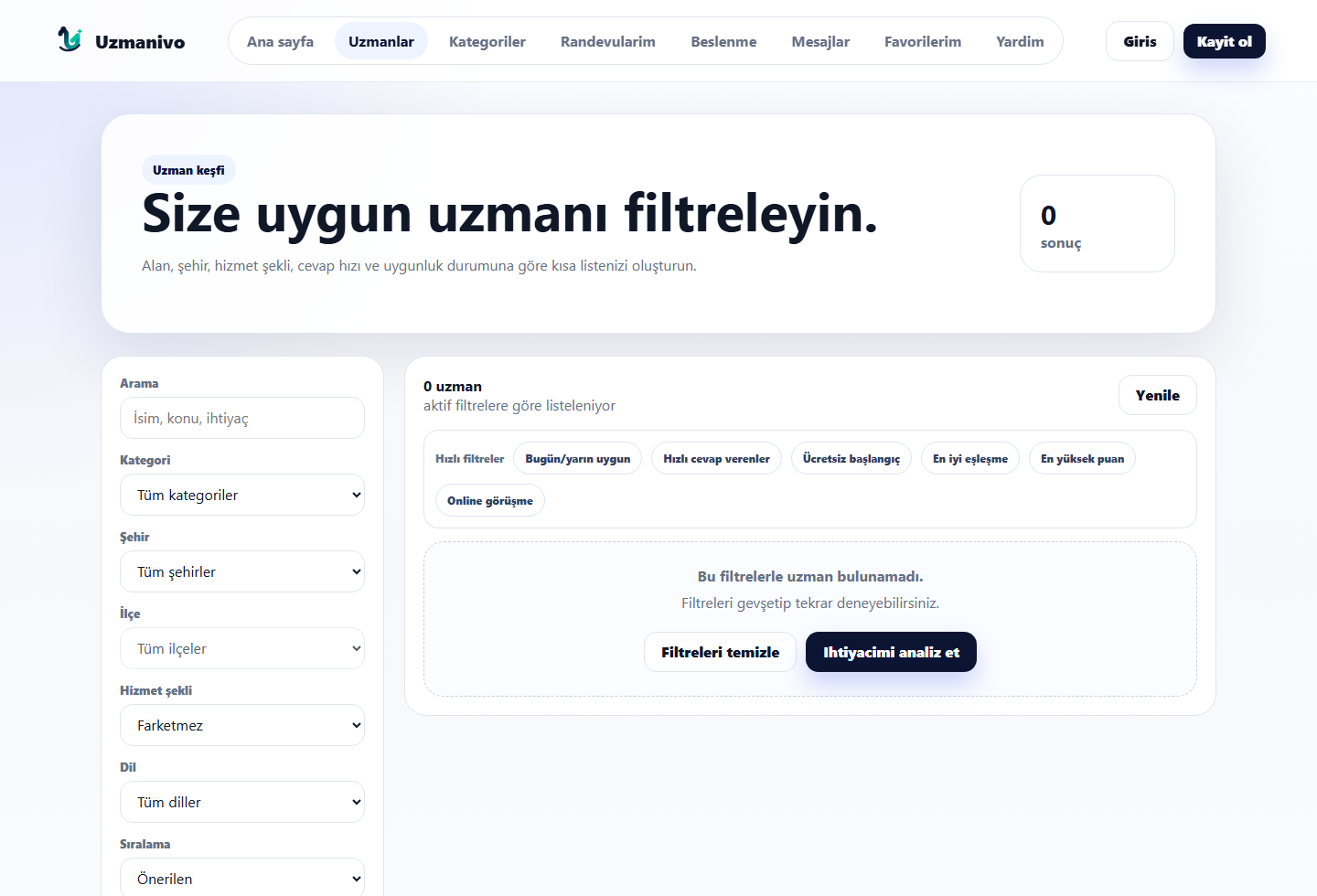Click 'Filtreleri gevşetip tekrar deneyebilirsiniz.' text
This screenshot has width=1317, height=896.
(810, 603)
